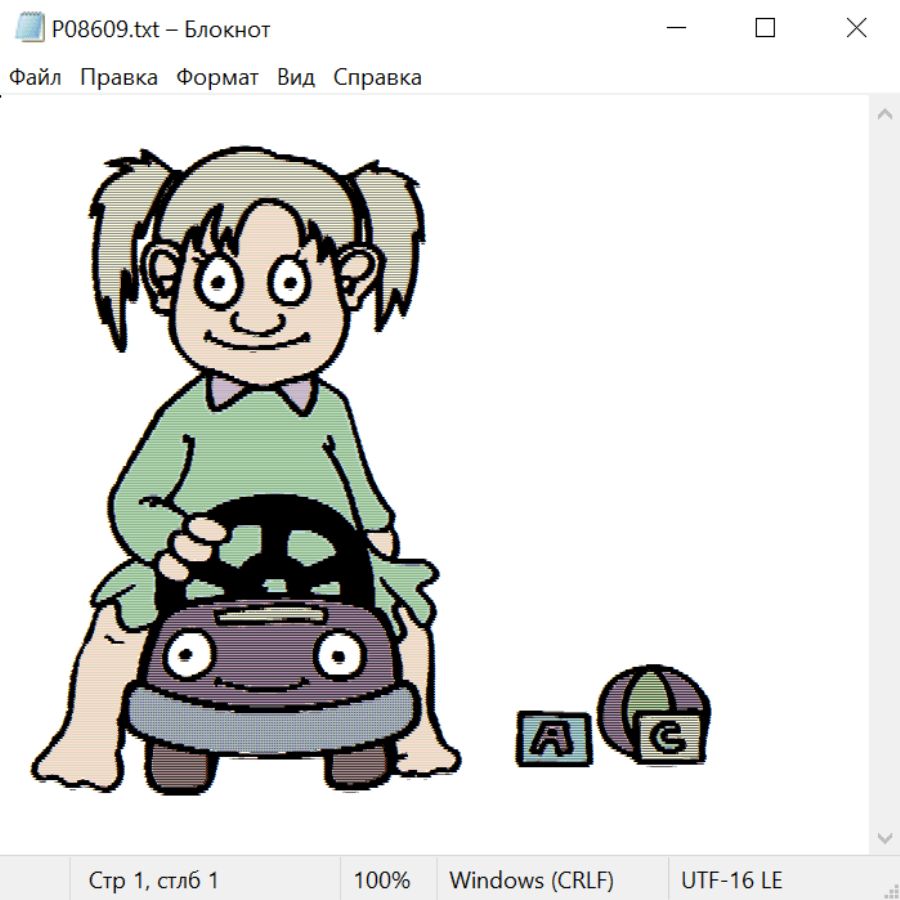The image size is (900, 900).
Task: Open the Правка menu
Action: 119,78
